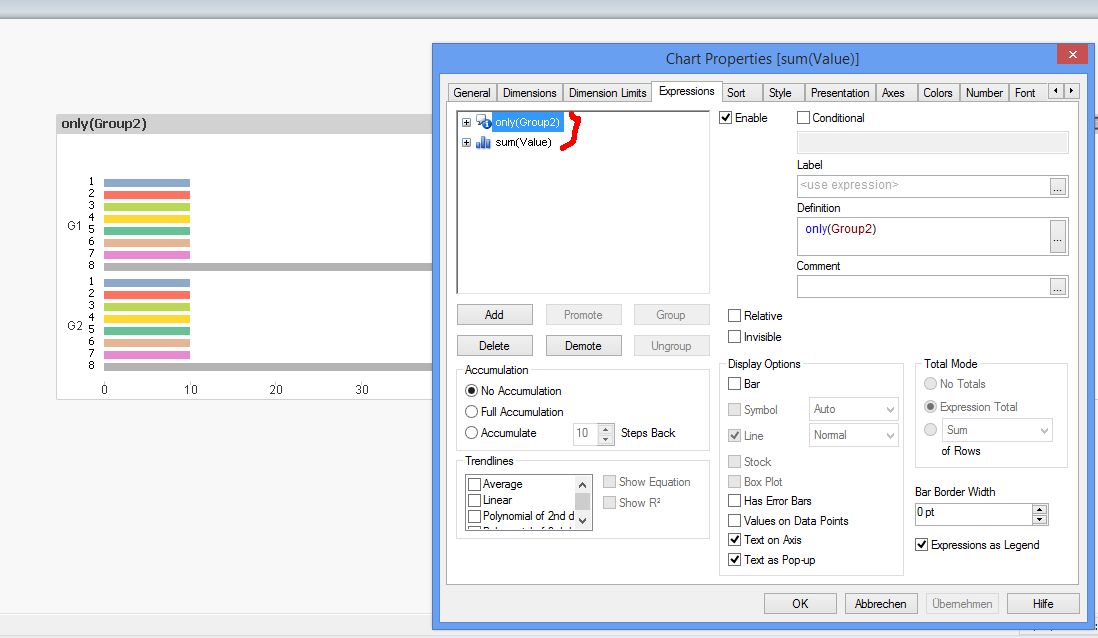The height and width of the screenshot is (638, 1098).
Task: Open Definition expression editor ellipsis button
Action: click(x=1057, y=237)
